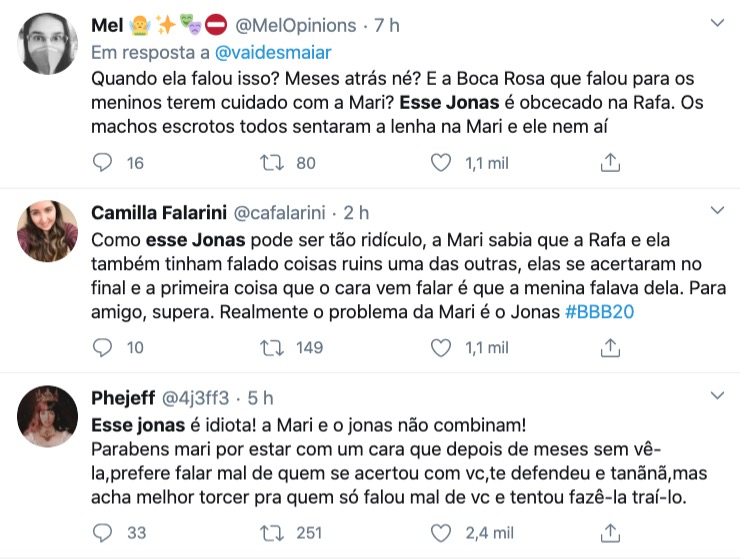Share Camilla Falarini's tweet
This screenshot has width=740, height=559.
(x=610, y=347)
